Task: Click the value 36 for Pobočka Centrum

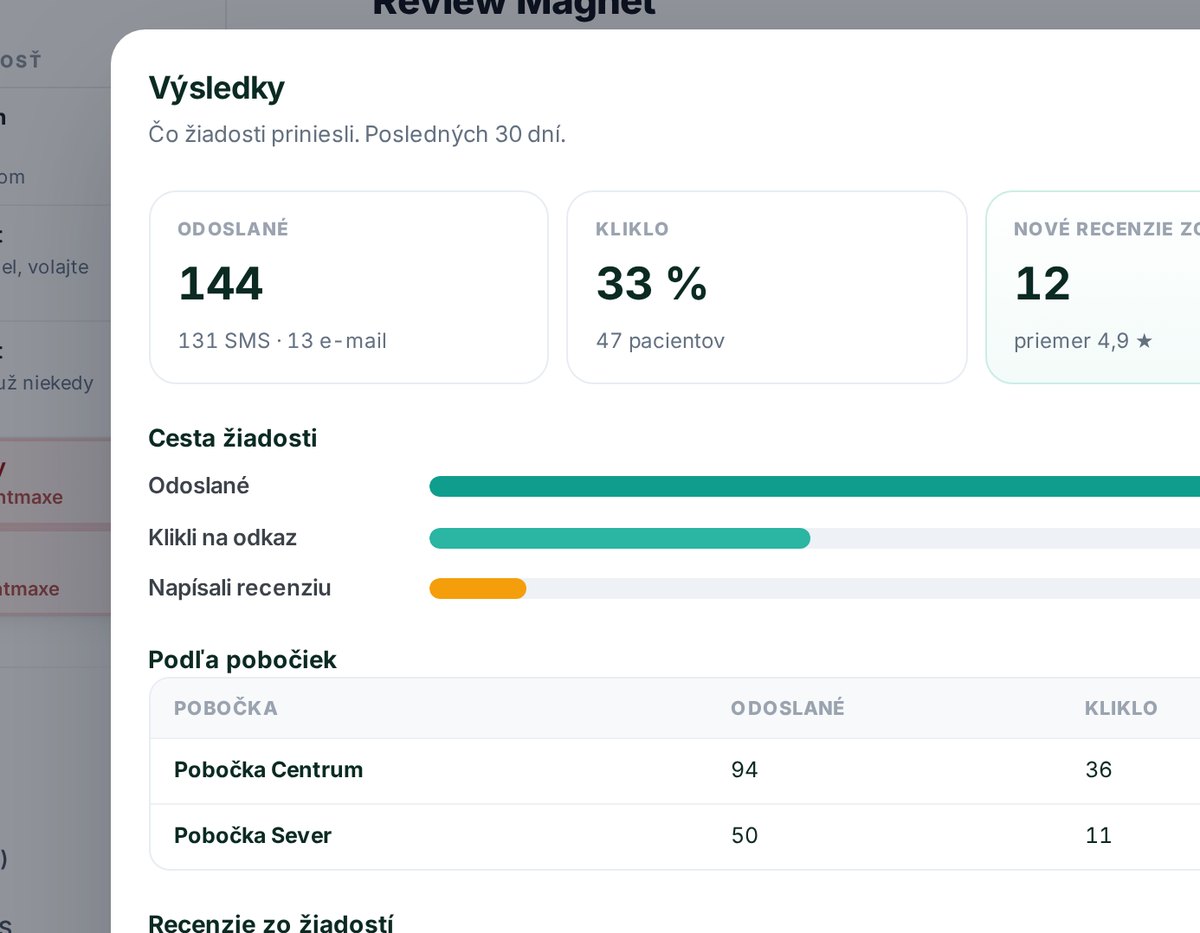Action: (x=1098, y=770)
